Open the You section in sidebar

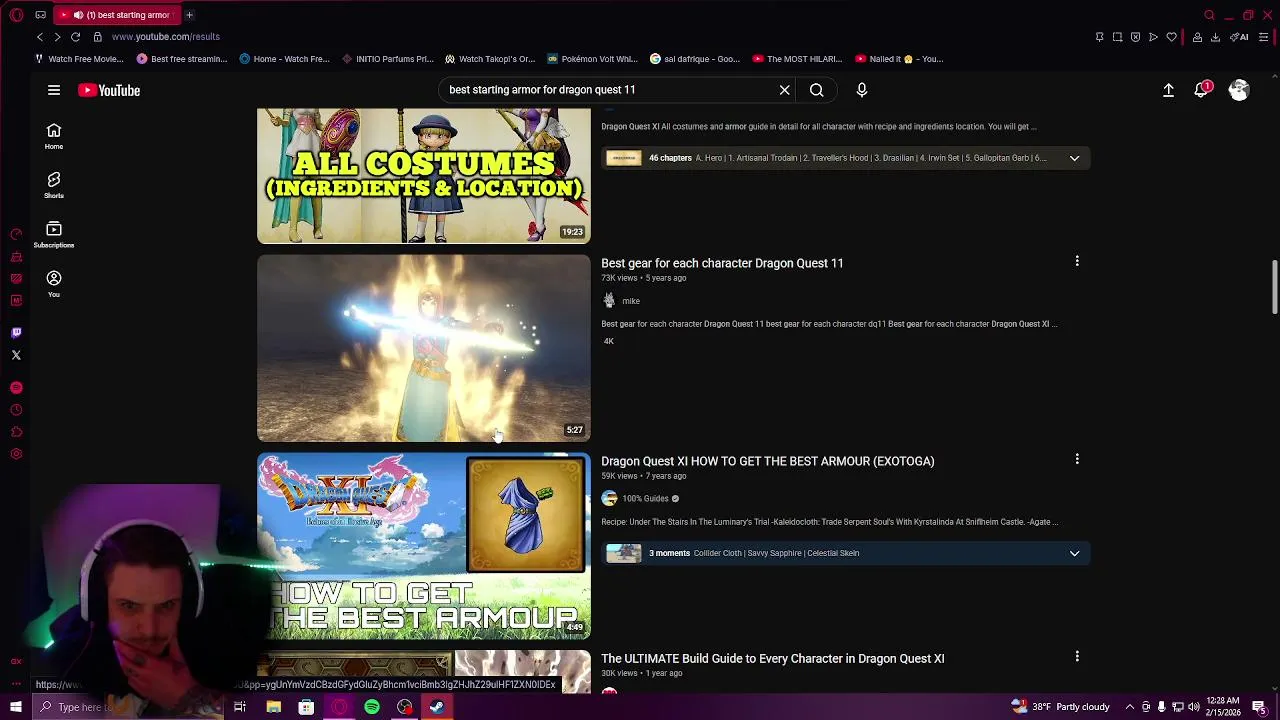(54, 284)
